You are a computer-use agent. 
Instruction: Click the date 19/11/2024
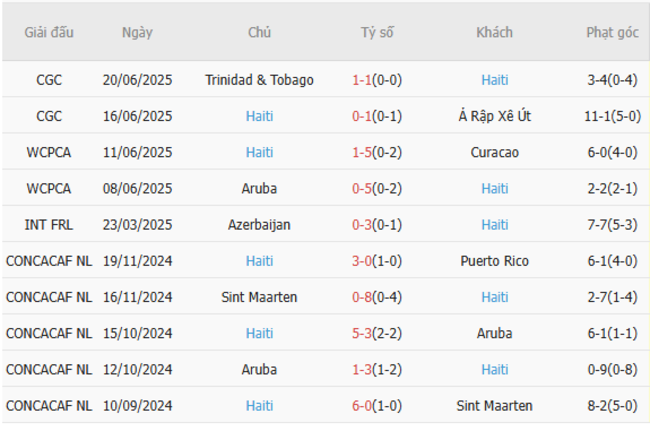point(138,261)
